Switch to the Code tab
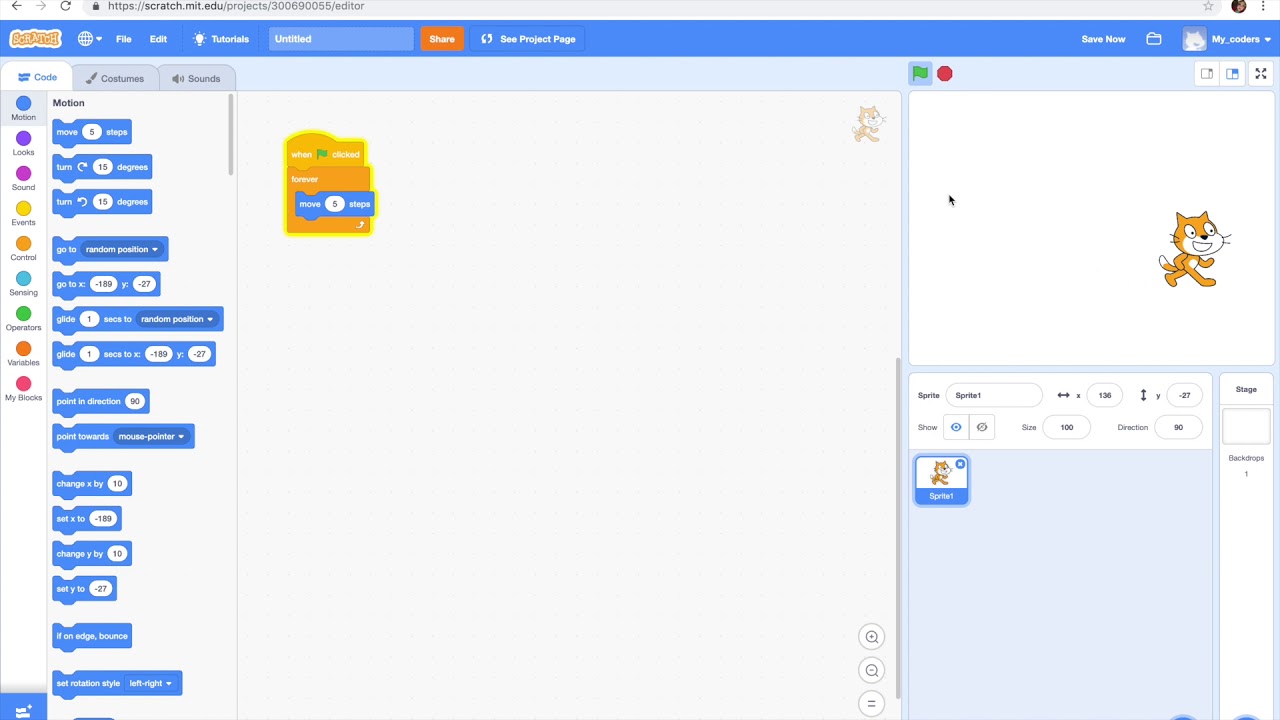 point(38,77)
